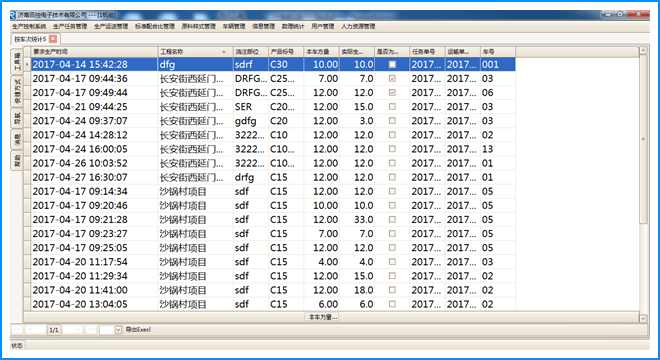Select the SER cell in 浇注部位 column
Screen dimensions: 660x360
(251, 107)
